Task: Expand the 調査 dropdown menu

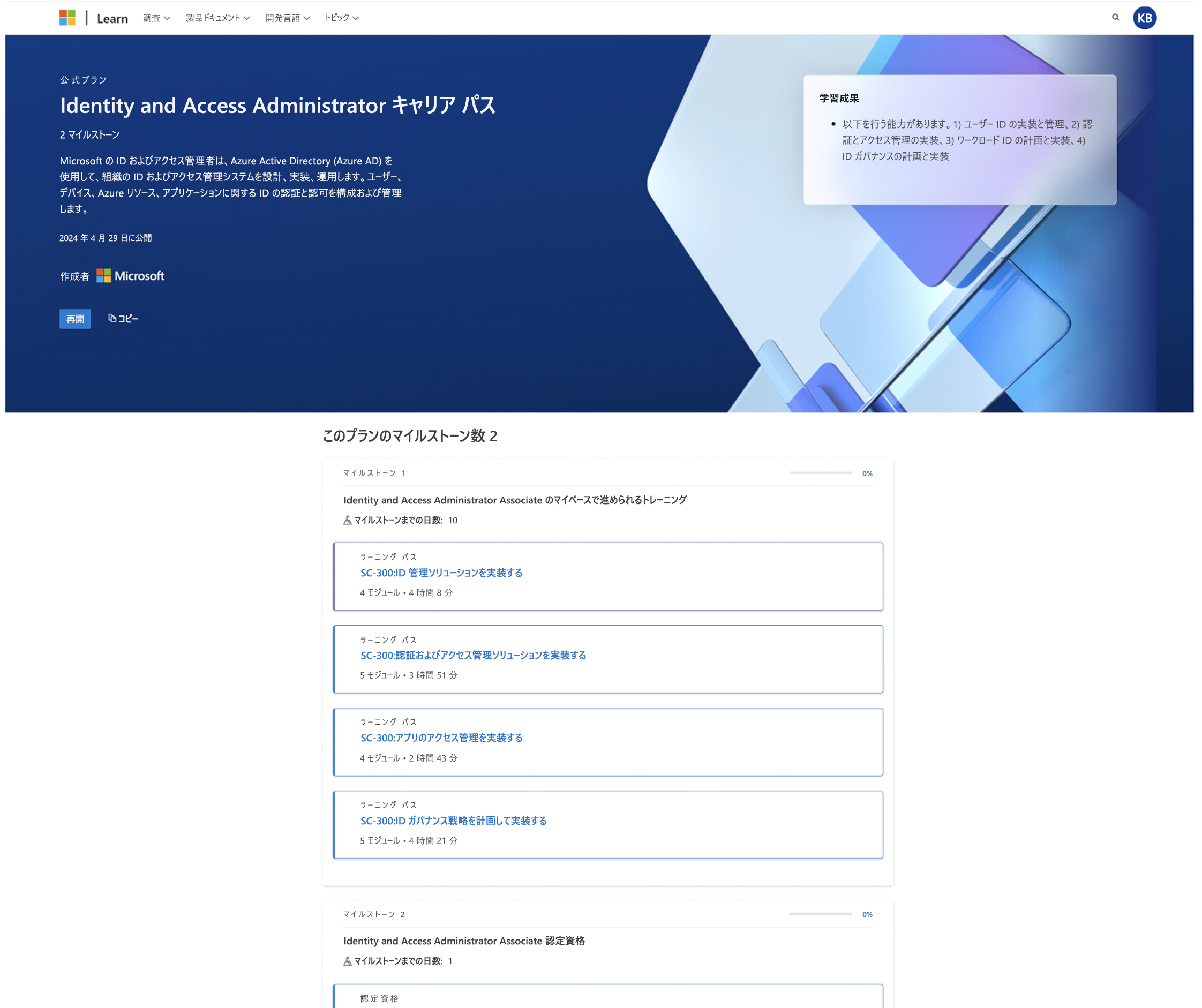Action: click(x=154, y=17)
